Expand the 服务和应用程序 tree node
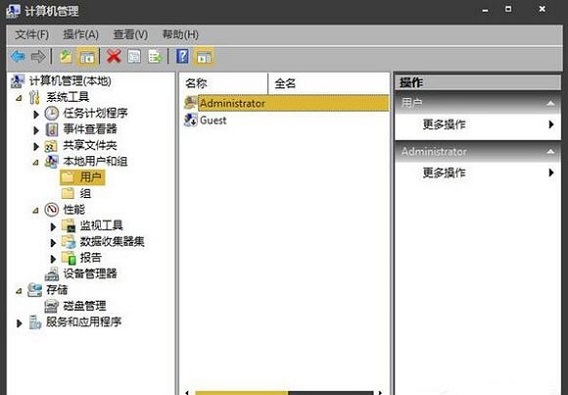 click(19, 323)
